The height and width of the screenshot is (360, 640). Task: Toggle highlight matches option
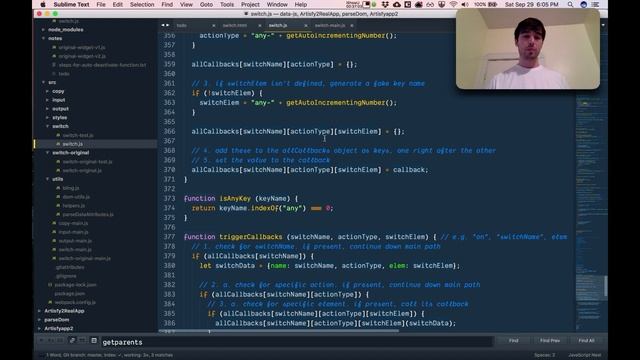94,340
